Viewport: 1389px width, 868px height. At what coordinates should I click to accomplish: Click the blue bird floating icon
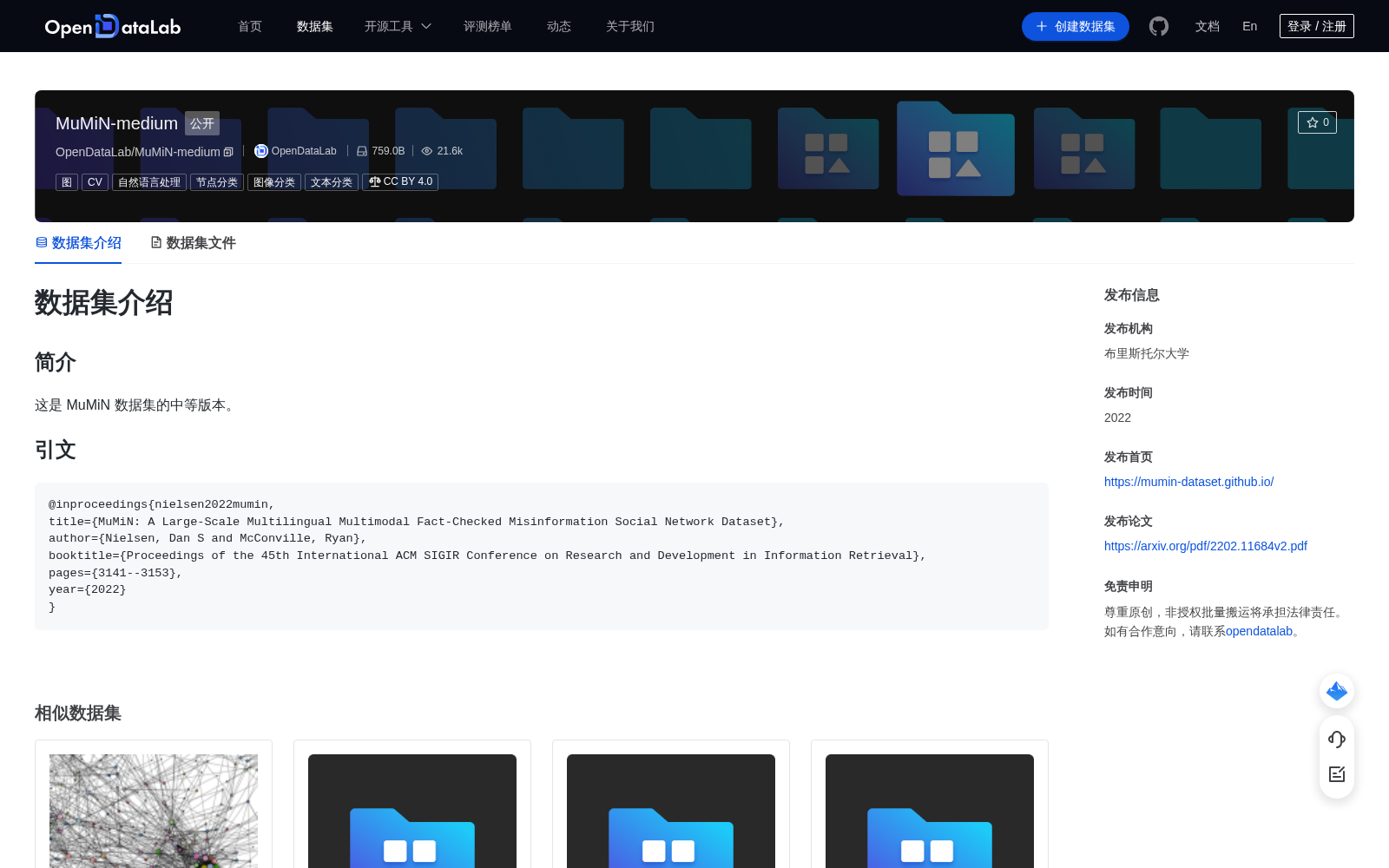[x=1337, y=691]
